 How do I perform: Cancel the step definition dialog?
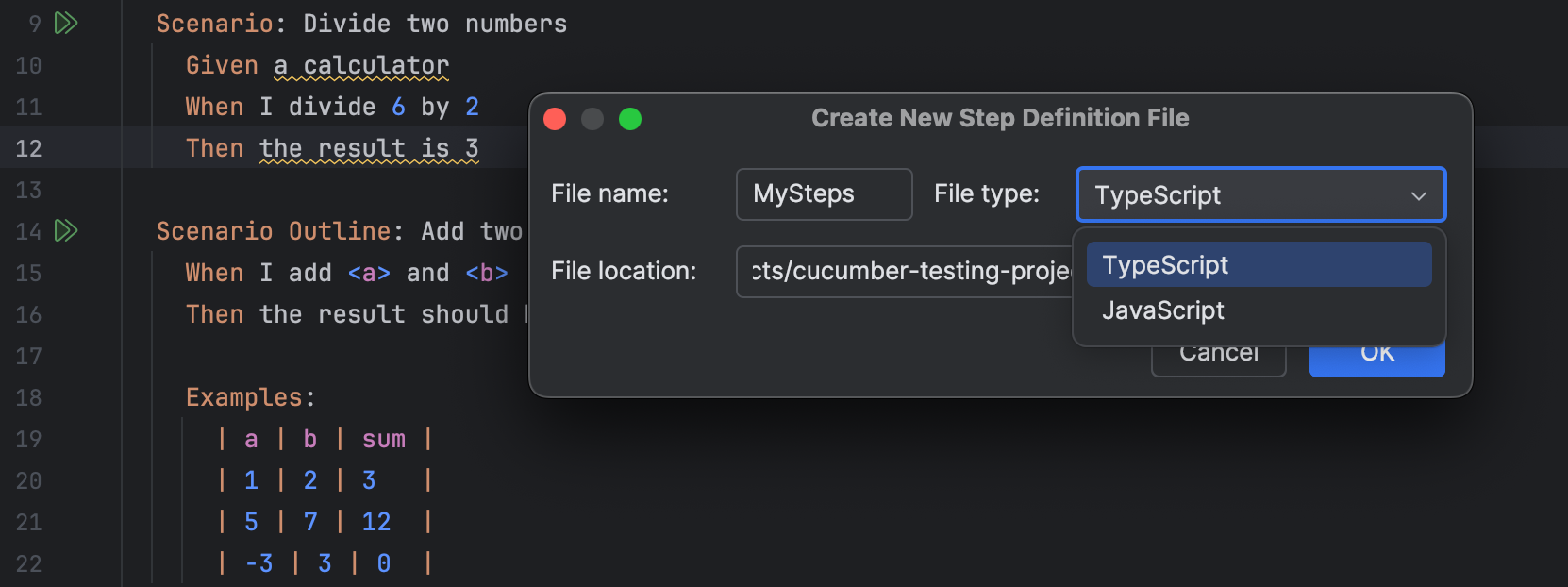(x=1218, y=352)
